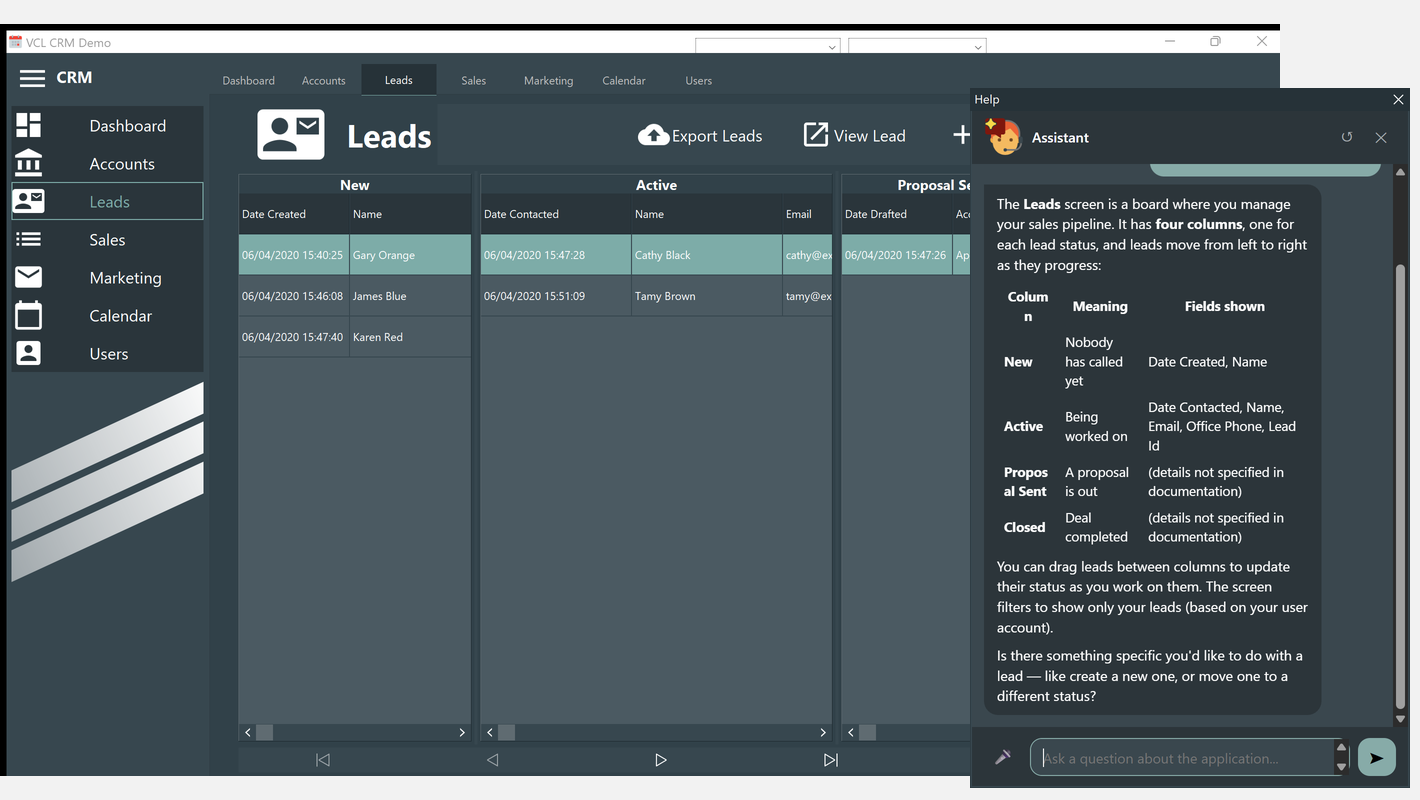Click the Sales list icon in the sidebar
This screenshot has height=800, width=1420.
click(29, 239)
